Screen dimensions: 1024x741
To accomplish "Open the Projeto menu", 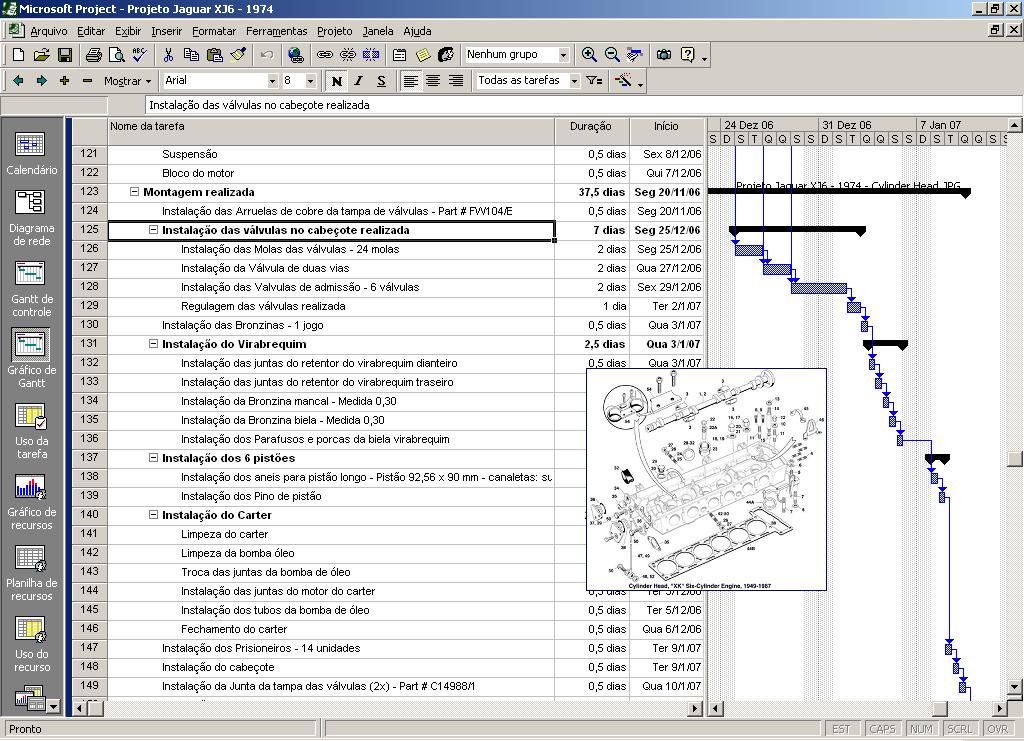I will [335, 31].
